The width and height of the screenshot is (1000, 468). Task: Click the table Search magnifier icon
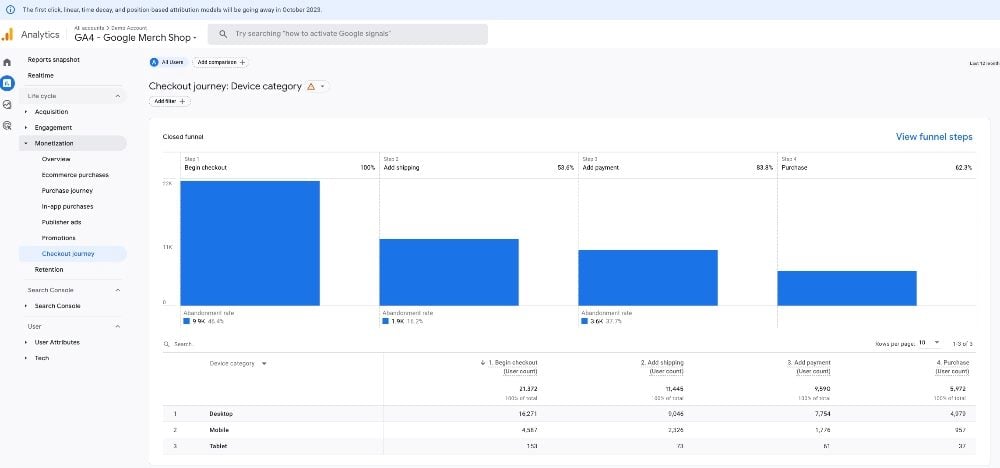point(166,344)
